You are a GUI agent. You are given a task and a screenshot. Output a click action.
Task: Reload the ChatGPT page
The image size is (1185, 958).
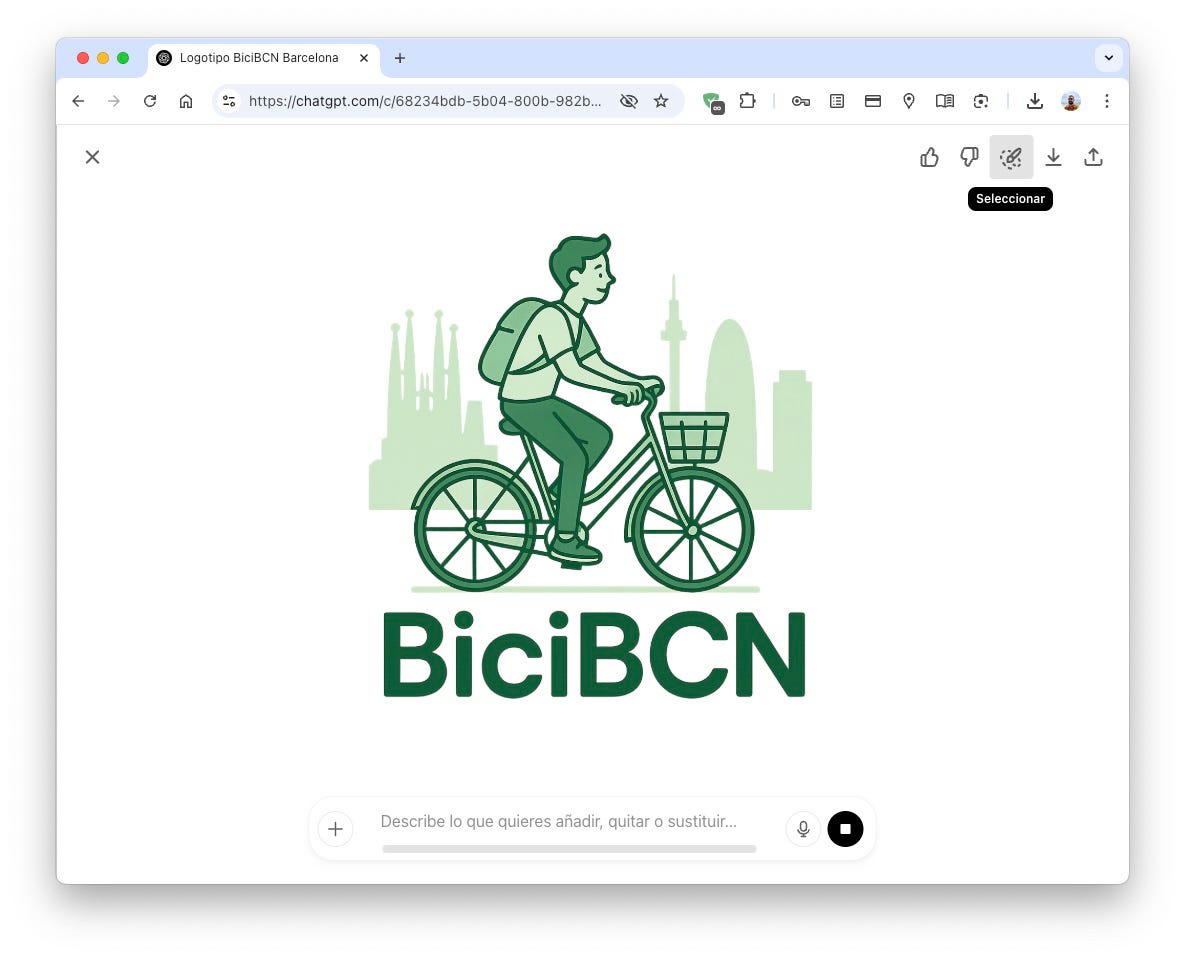coord(150,101)
